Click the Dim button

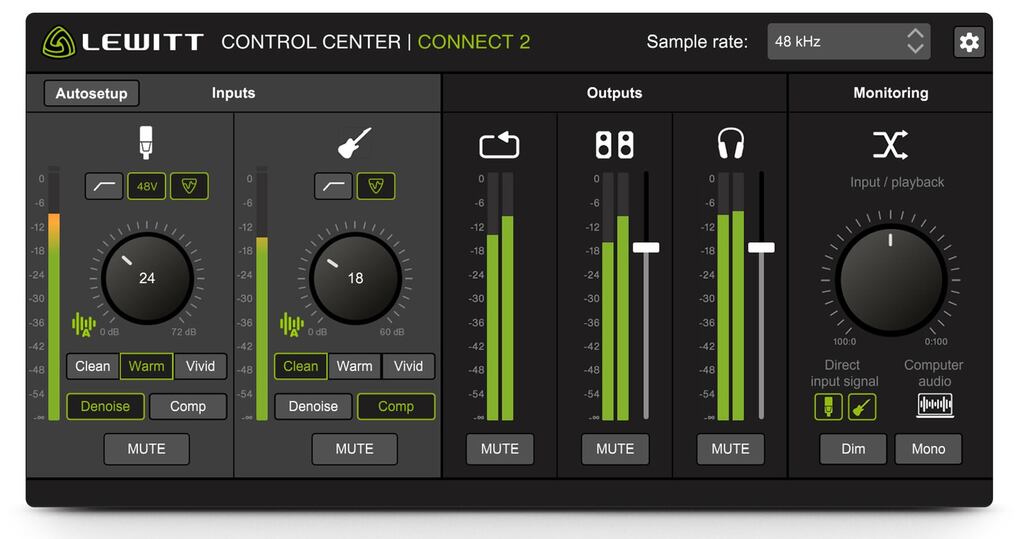point(853,449)
